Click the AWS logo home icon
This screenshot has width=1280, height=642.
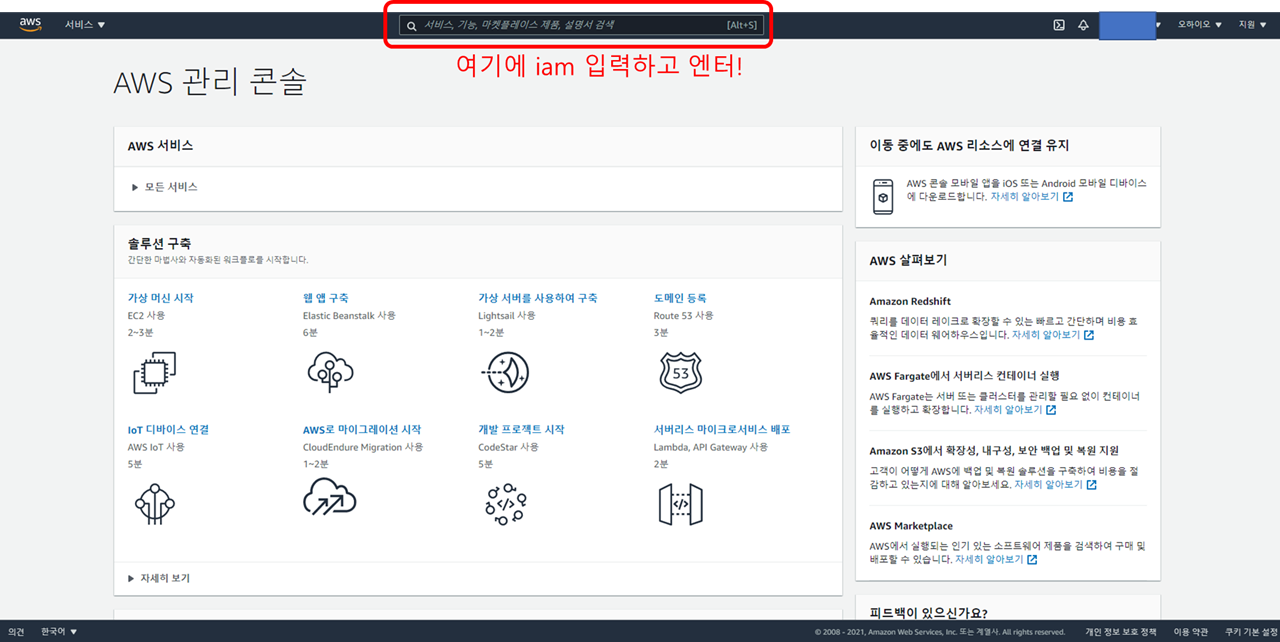click(30, 24)
